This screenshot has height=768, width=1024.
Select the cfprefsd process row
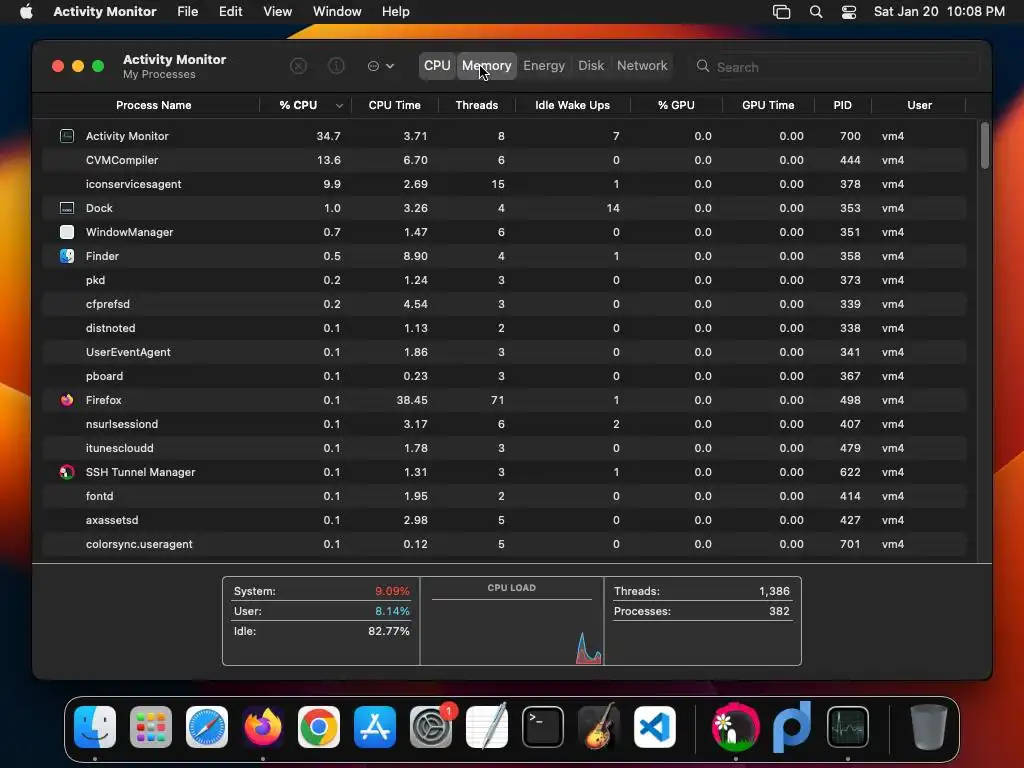pyautogui.click(x=504, y=304)
